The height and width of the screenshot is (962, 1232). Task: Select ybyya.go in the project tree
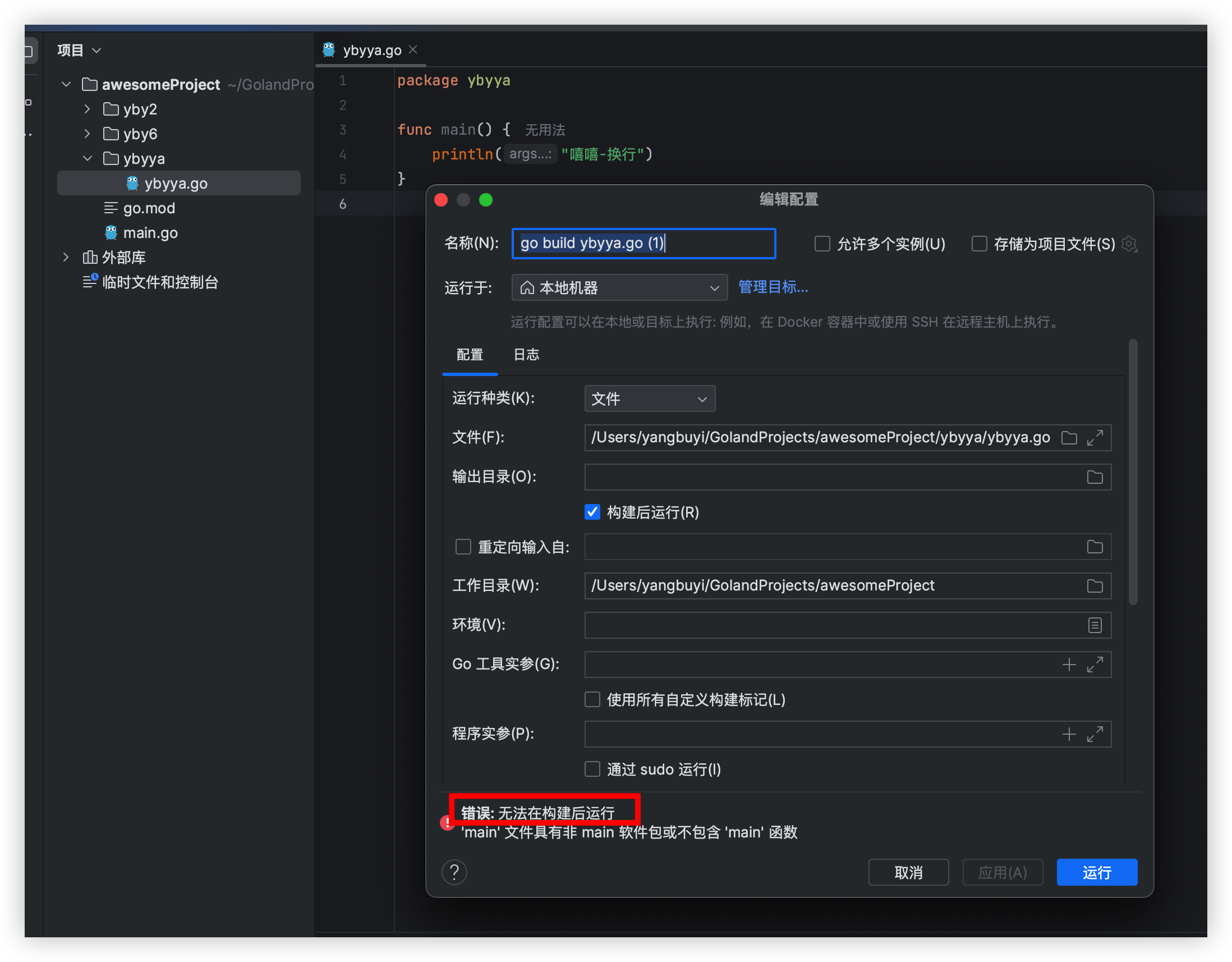pyautogui.click(x=179, y=184)
